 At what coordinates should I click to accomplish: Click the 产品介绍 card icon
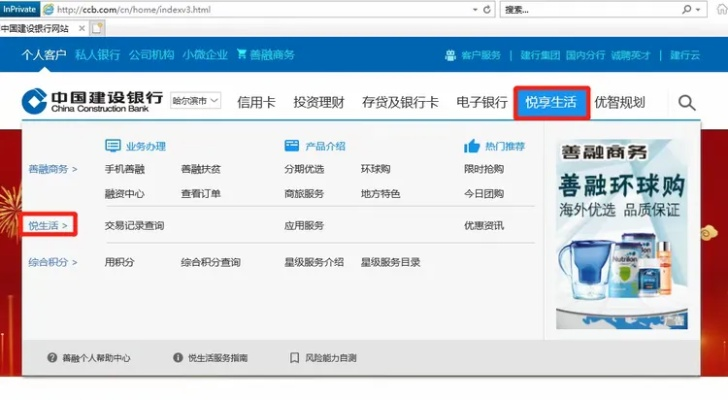292,146
